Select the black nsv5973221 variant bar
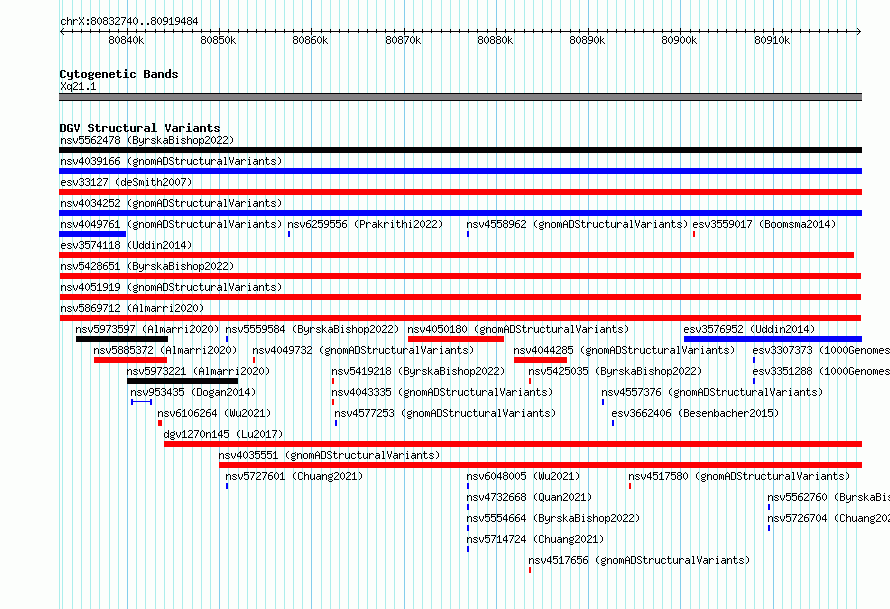890x609 pixels. coord(182,381)
